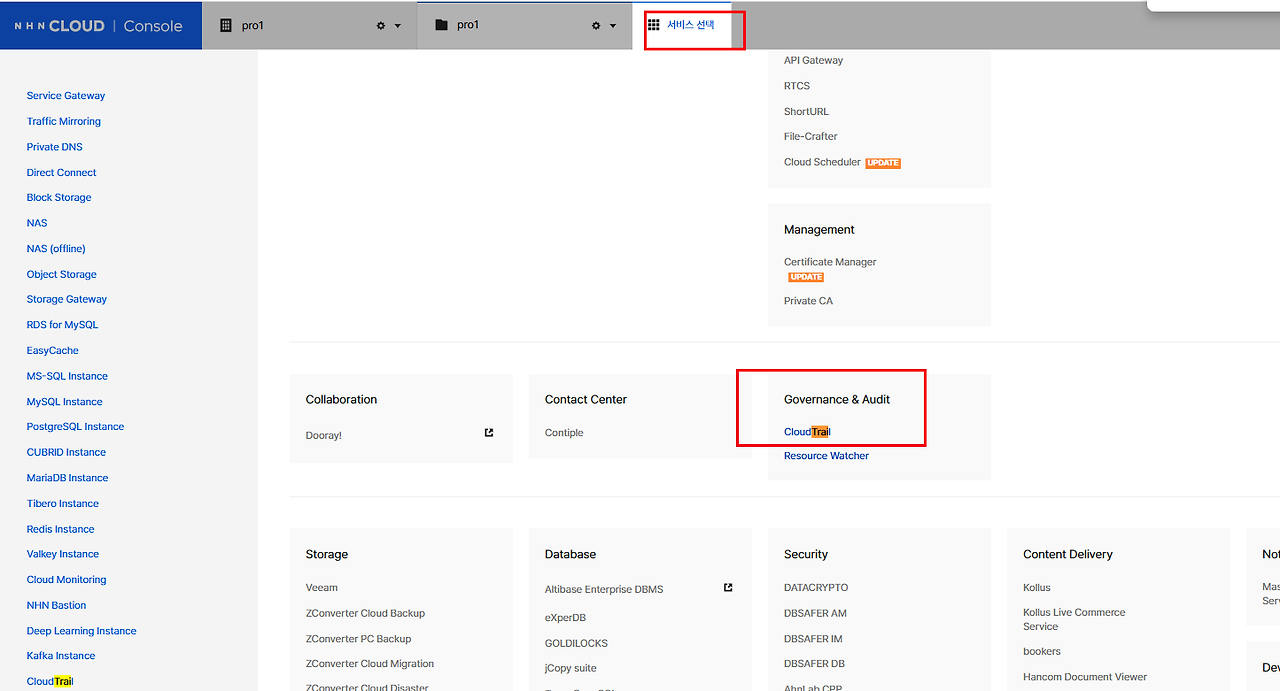Open CUBRID Instance in the sidebar

66,452
